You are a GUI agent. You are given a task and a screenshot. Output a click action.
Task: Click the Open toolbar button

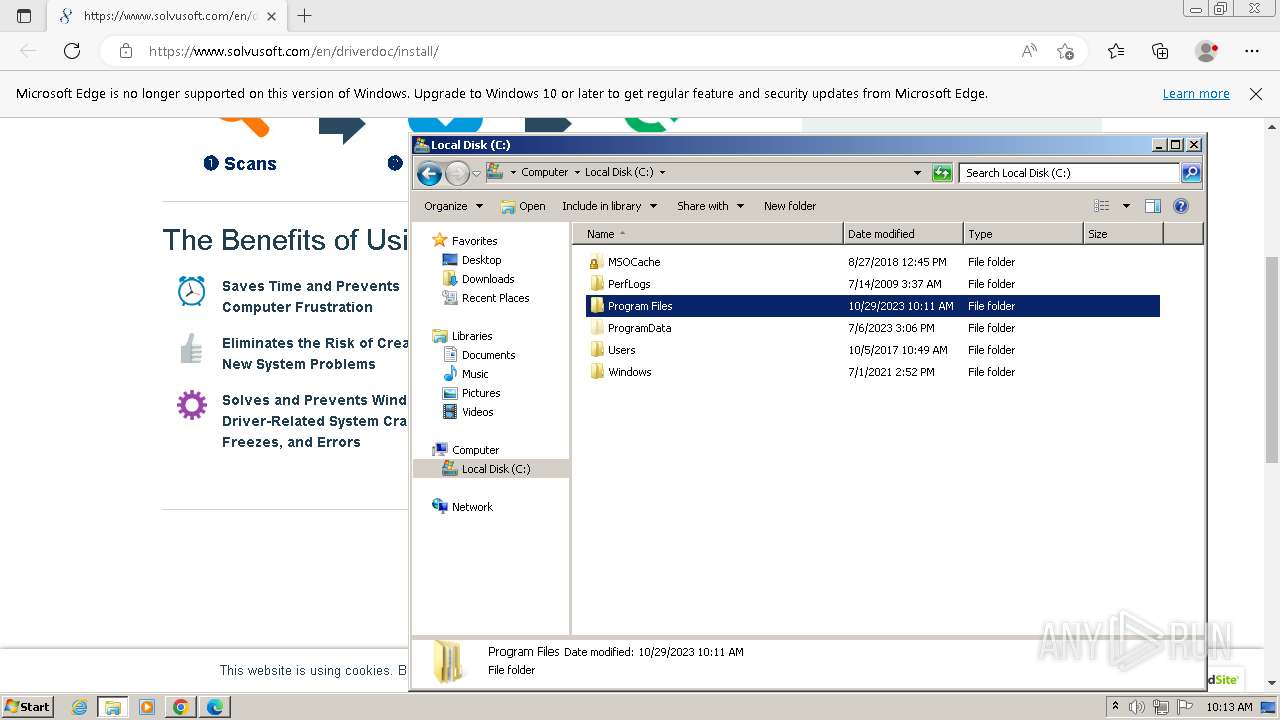click(523, 206)
